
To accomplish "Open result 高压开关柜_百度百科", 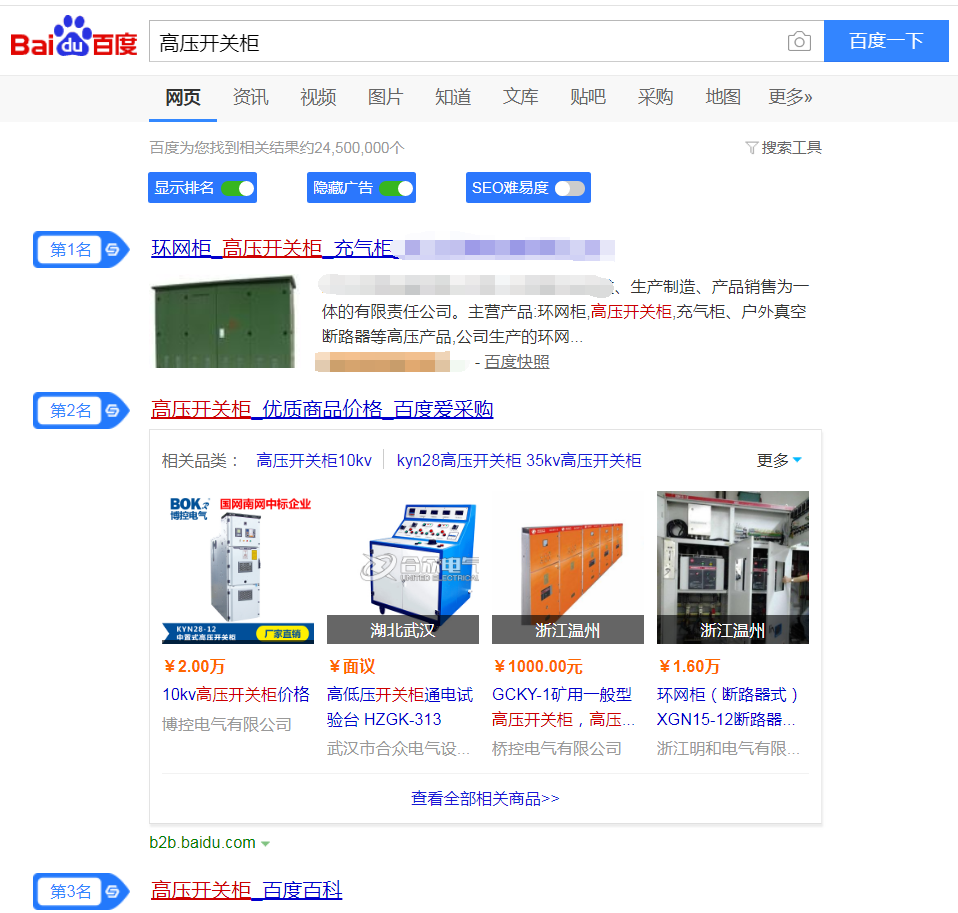I will coord(246,890).
